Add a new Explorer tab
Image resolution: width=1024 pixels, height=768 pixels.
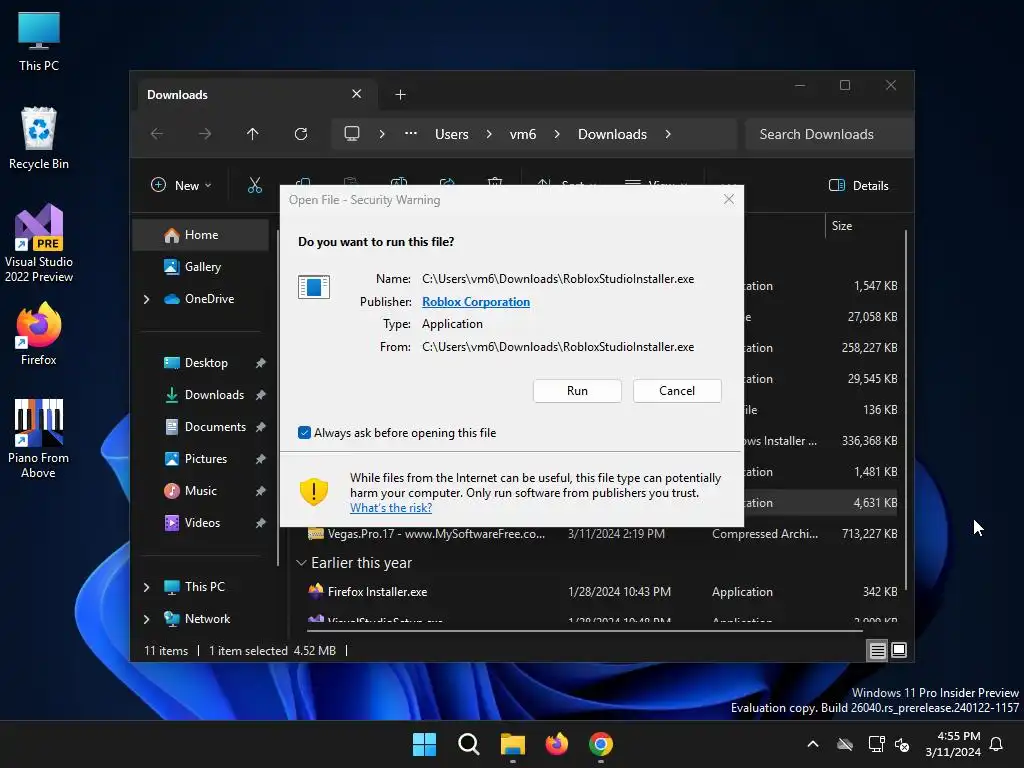400,95
